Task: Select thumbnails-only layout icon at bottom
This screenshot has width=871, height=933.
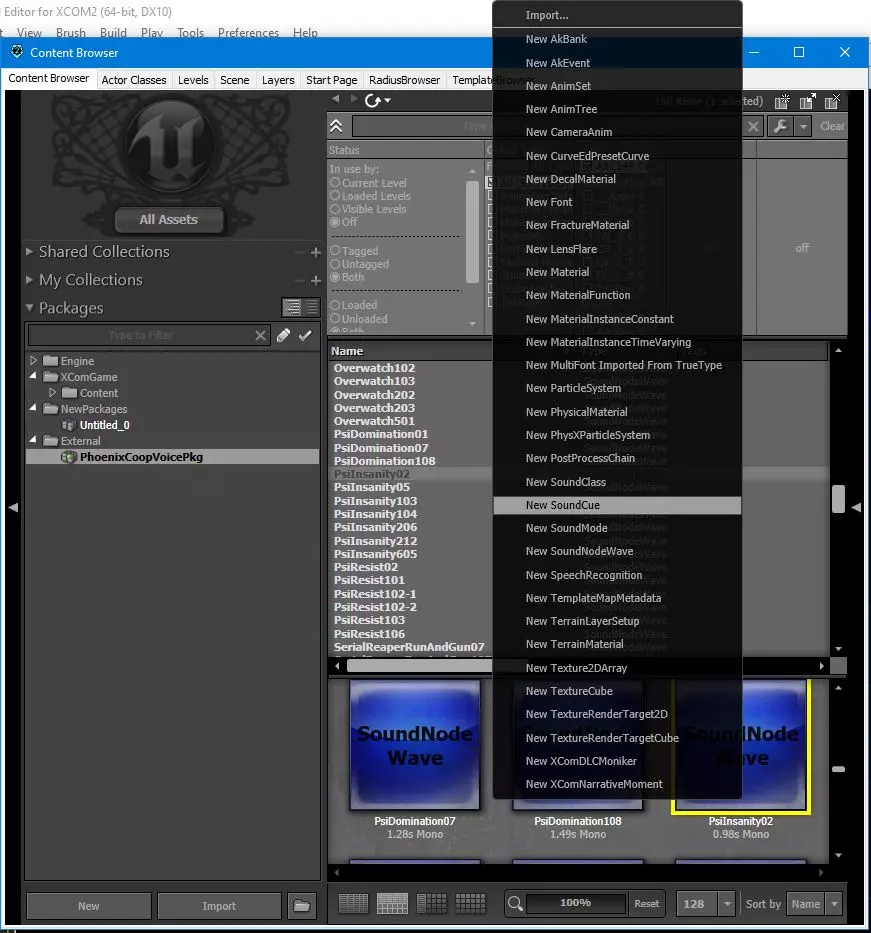Action: click(471, 903)
